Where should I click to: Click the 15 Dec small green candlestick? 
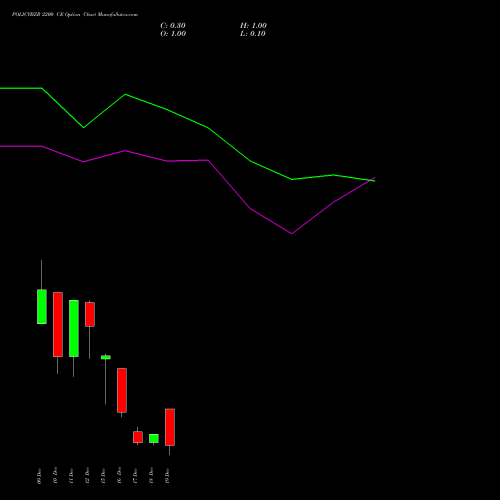pos(106,357)
